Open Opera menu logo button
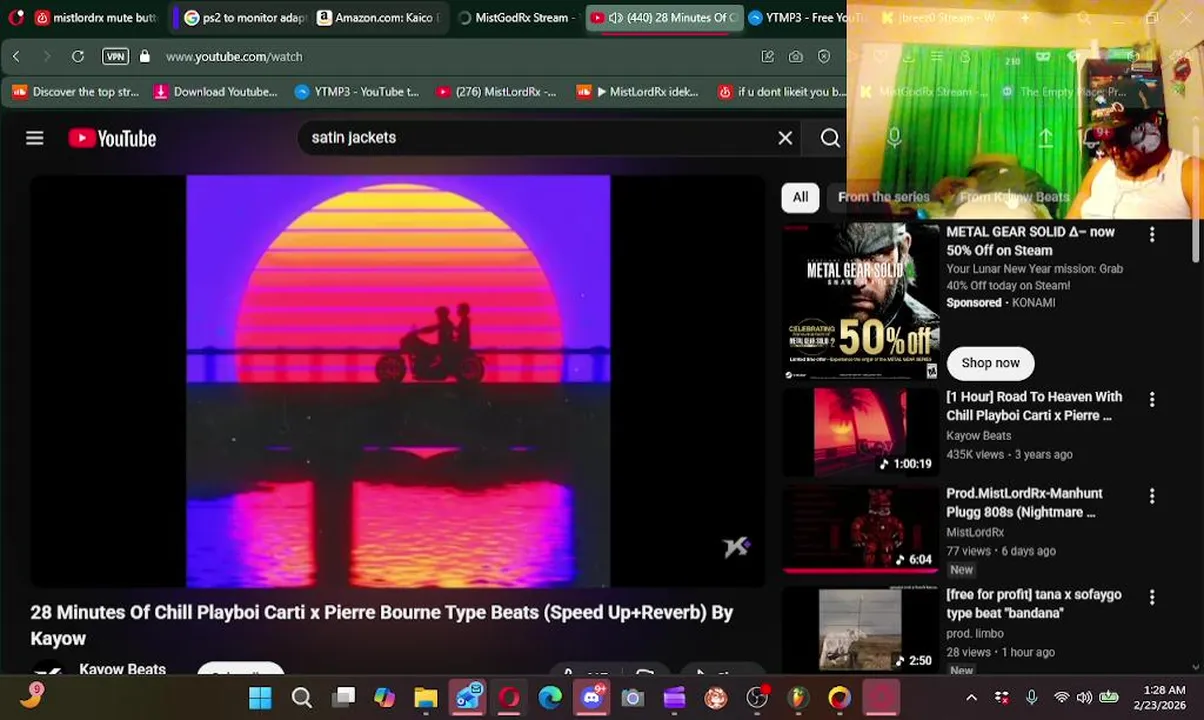 pos(15,18)
